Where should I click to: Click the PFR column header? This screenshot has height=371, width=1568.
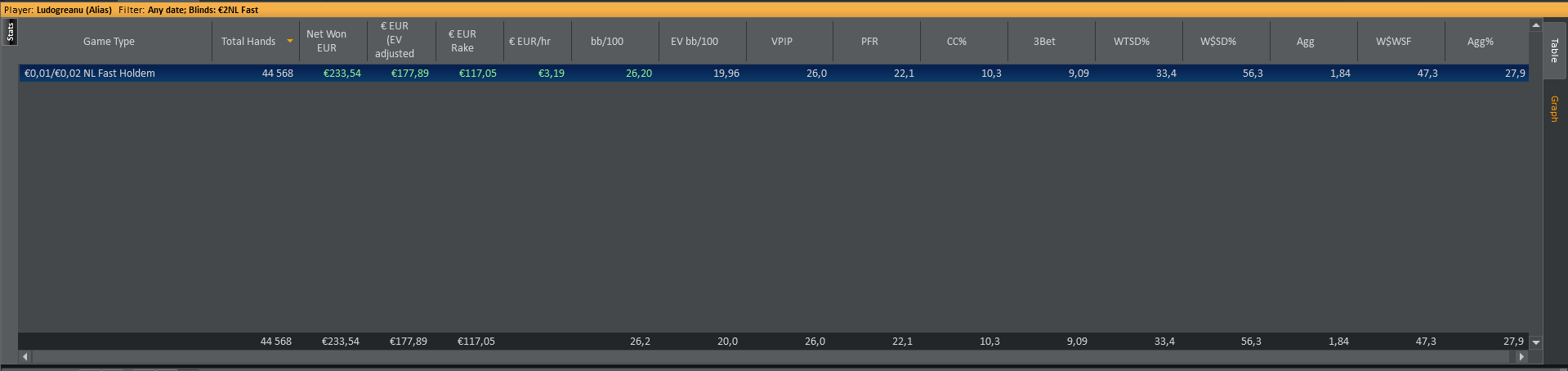pos(869,41)
